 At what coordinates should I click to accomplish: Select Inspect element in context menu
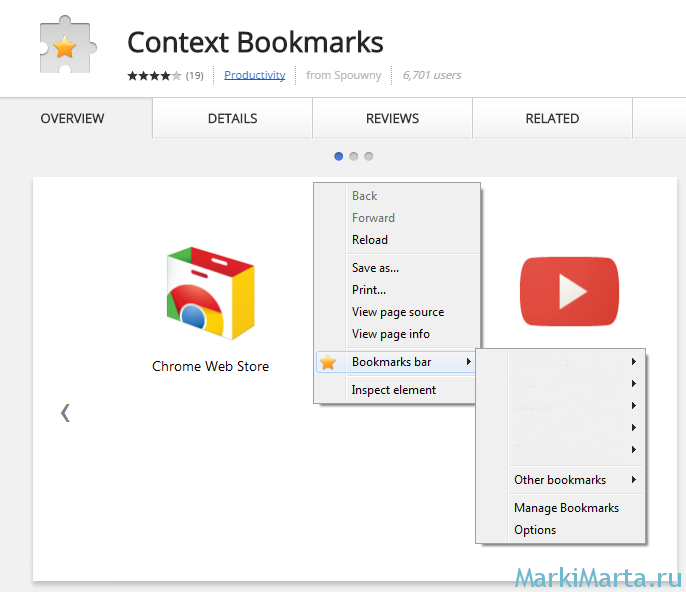[x=394, y=390]
